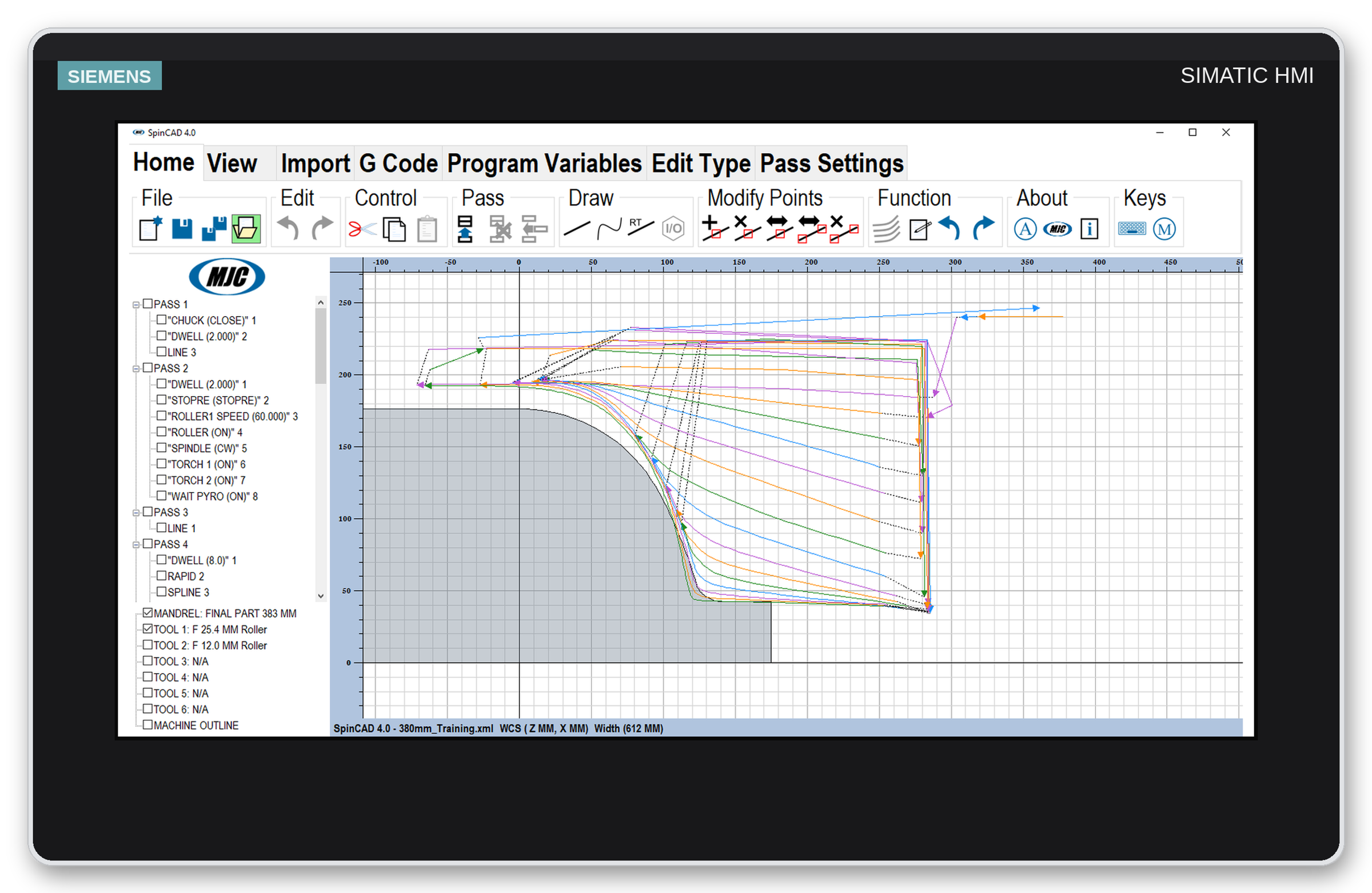Click the Add Pass icon

click(465, 229)
